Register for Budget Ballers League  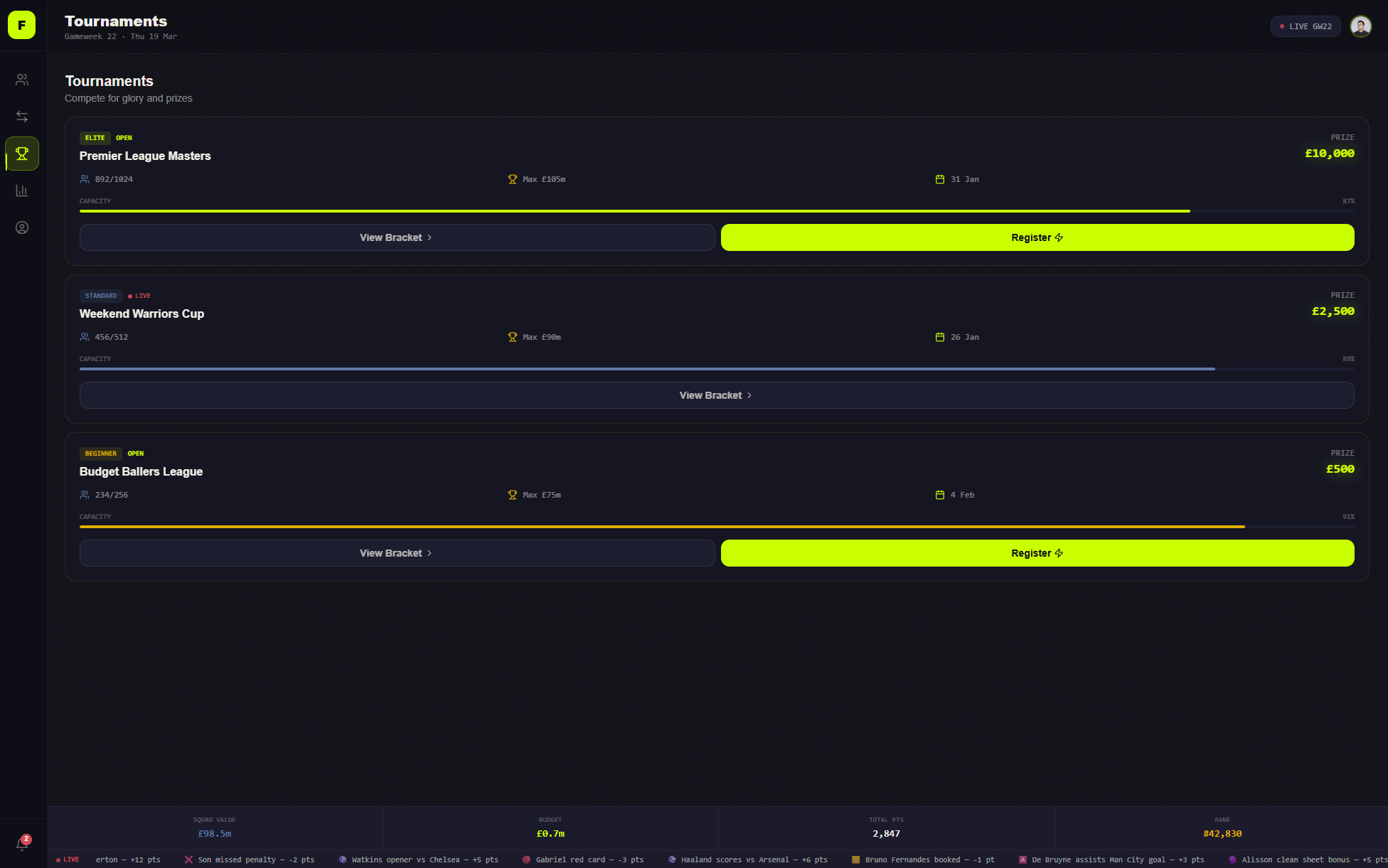[1037, 553]
